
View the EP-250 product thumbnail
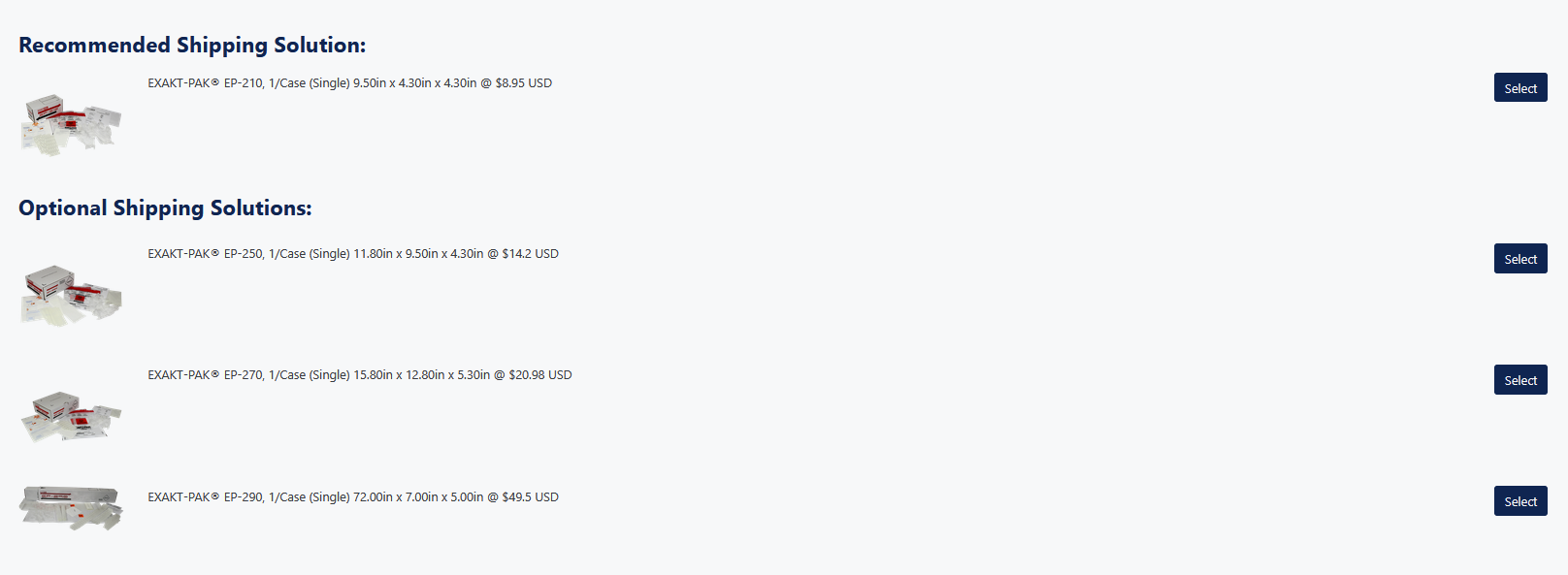[72, 295]
